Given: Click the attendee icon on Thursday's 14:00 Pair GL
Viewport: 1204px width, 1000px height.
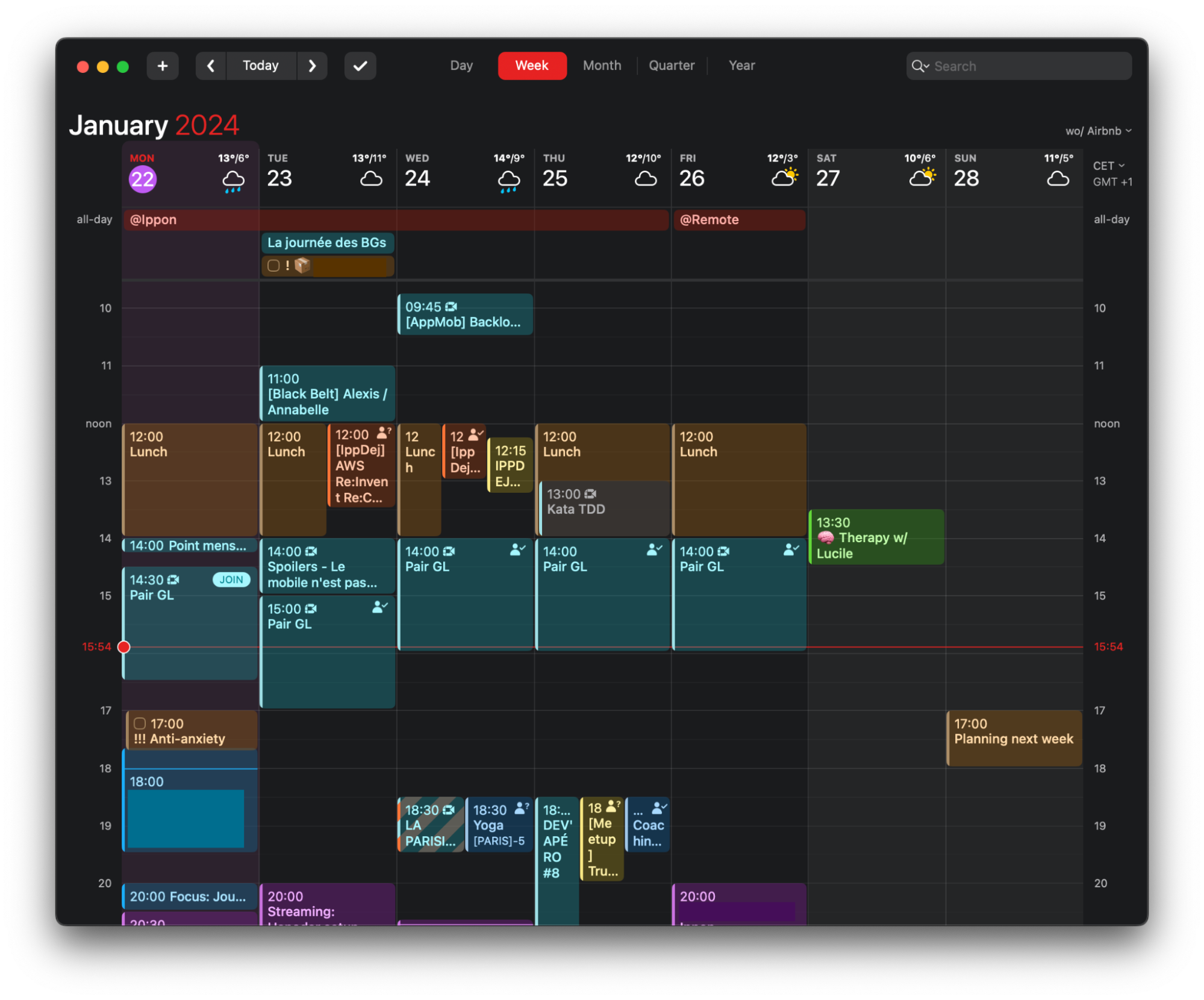Looking at the screenshot, I should tap(653, 549).
